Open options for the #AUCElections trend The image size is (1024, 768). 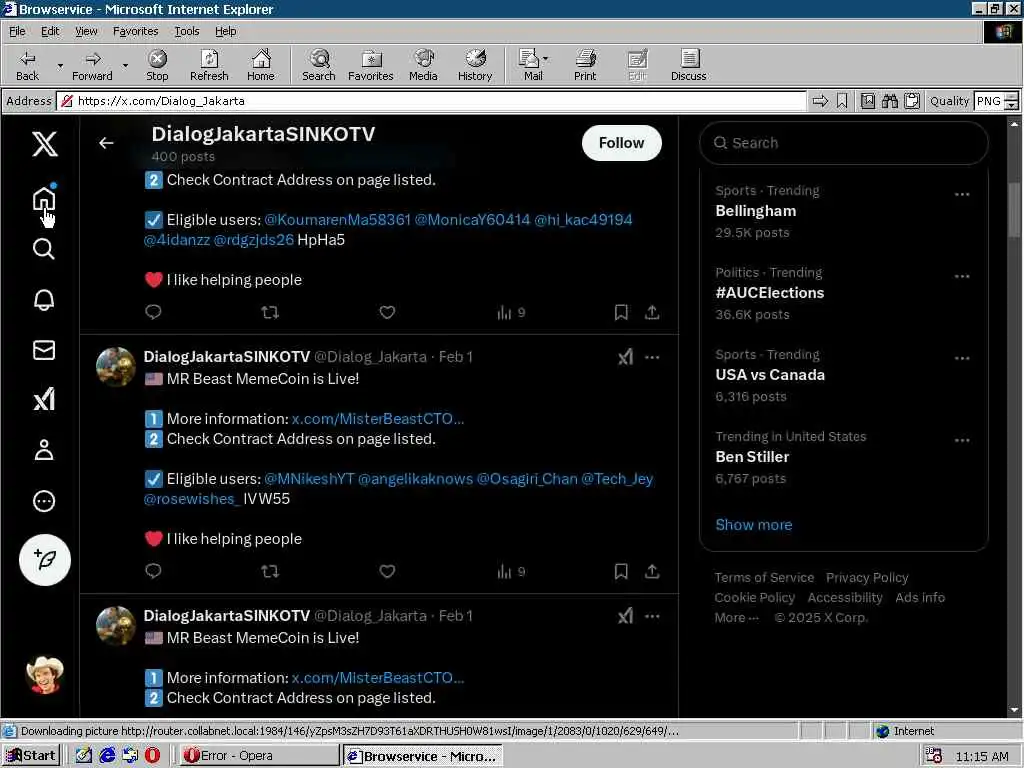961,276
